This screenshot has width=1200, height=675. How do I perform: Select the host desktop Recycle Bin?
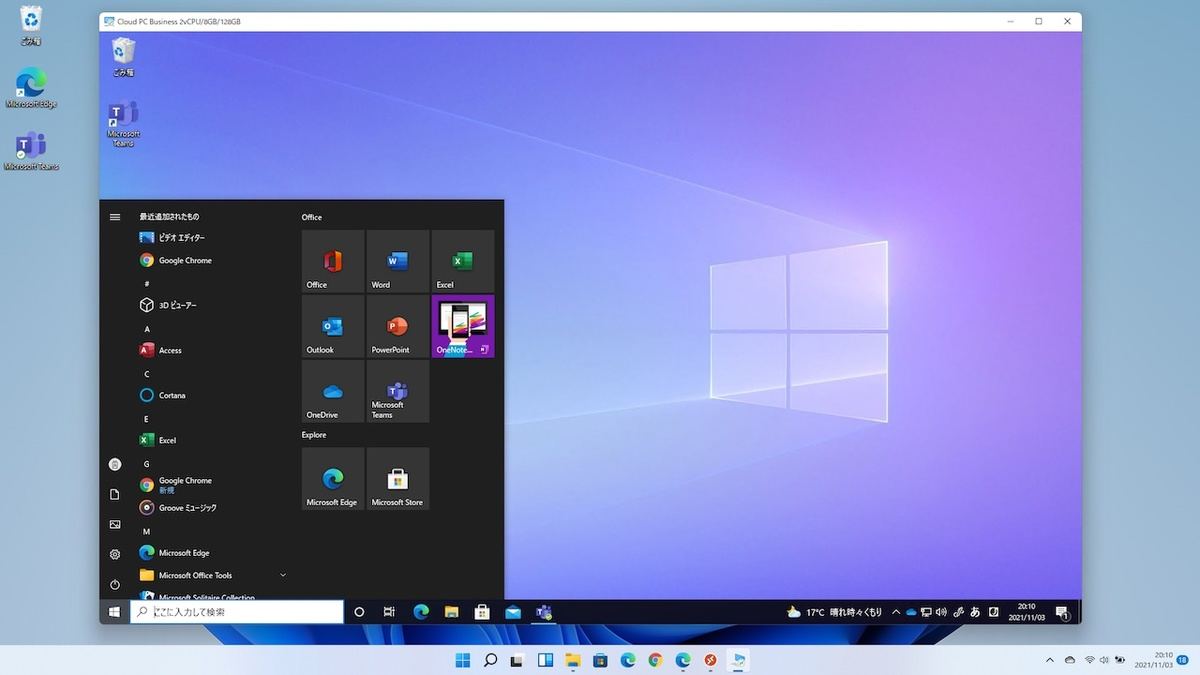click(x=31, y=26)
